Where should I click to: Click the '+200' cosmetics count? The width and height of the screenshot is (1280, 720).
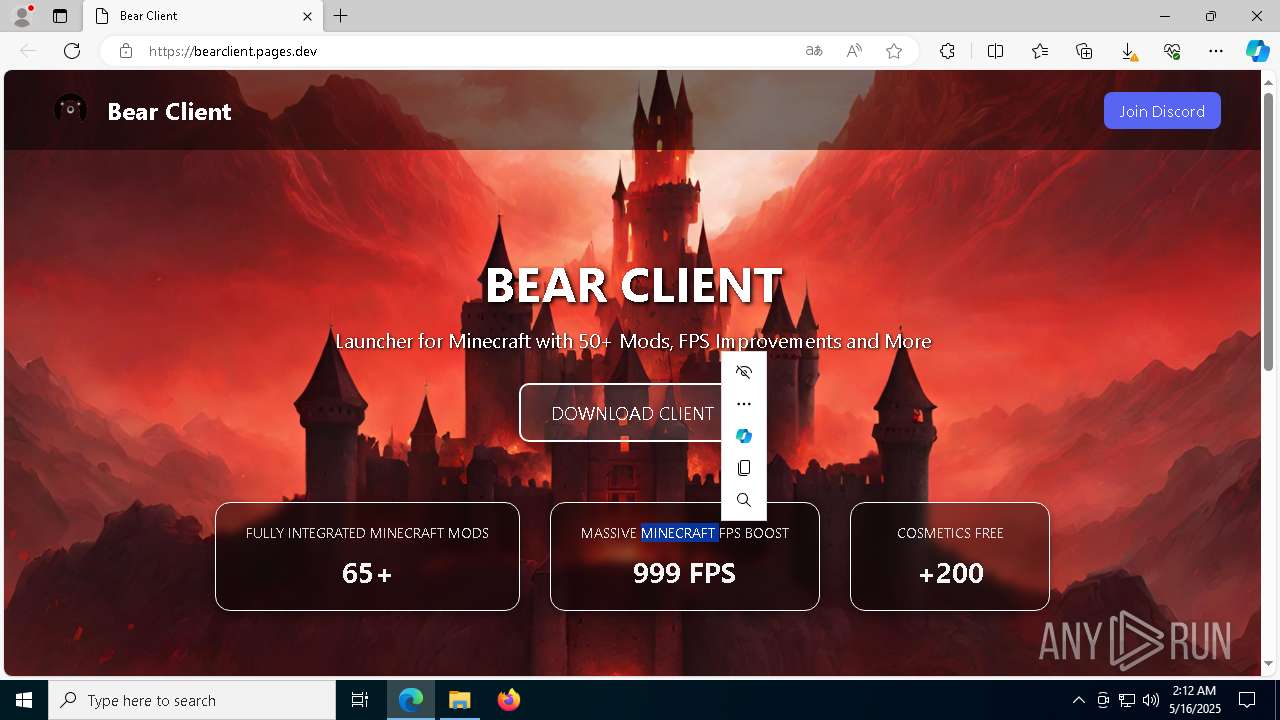pos(950,573)
